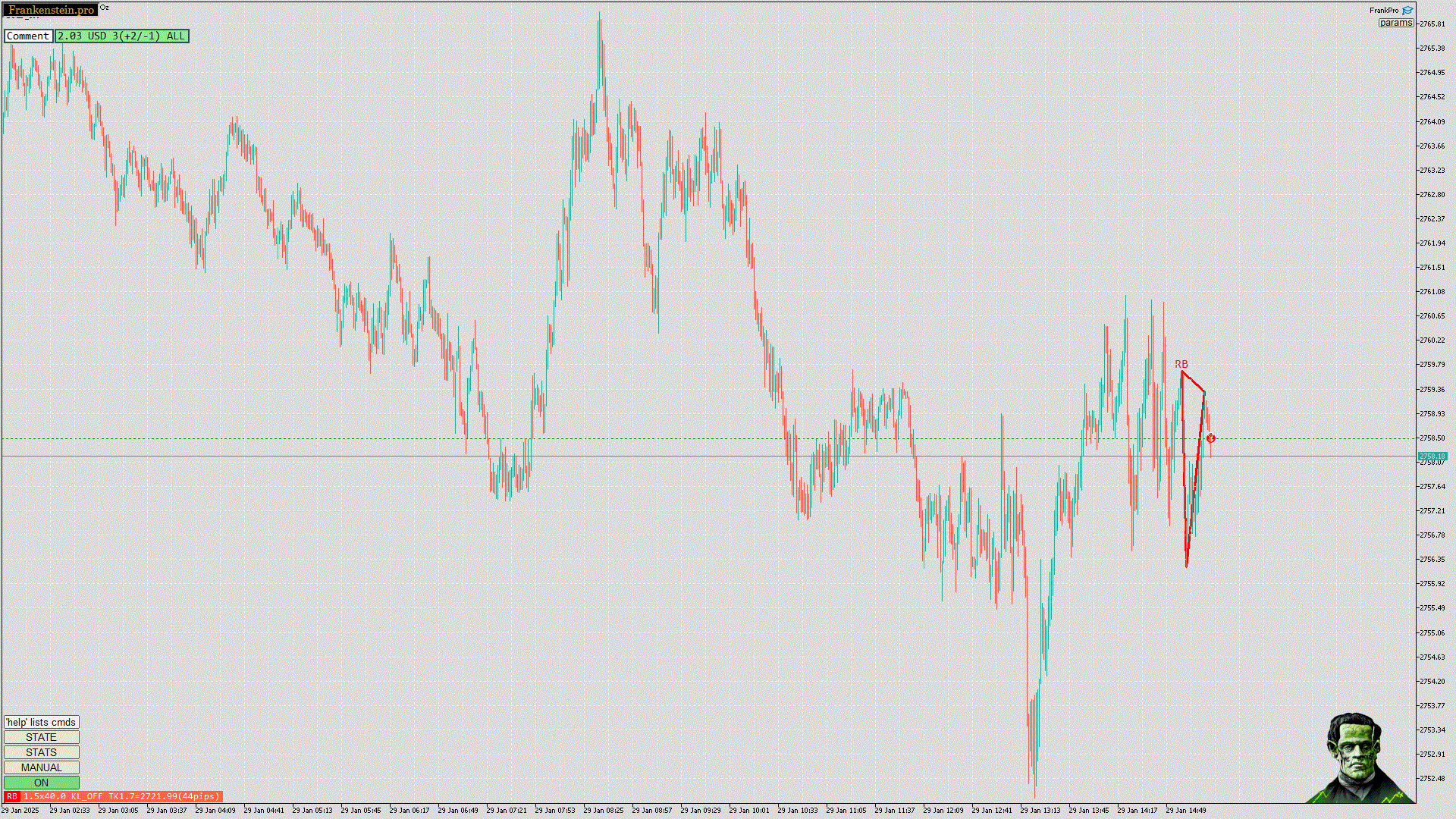Click the red RB badge in status strip
The image size is (1456, 819).
click(11, 796)
